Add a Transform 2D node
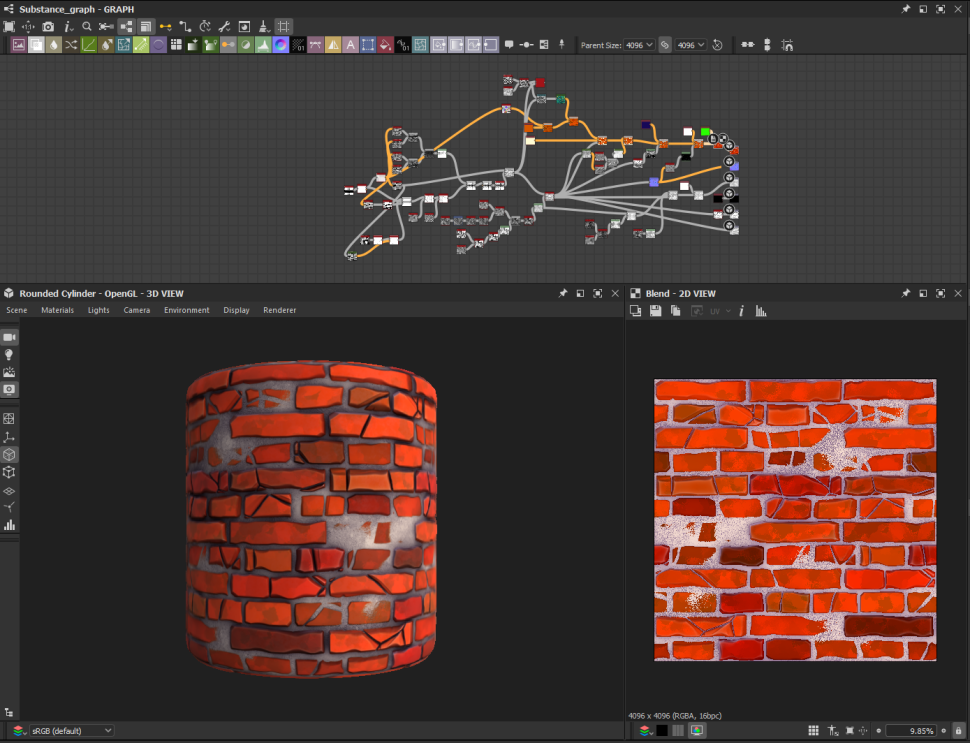The image size is (970, 743). tap(367, 45)
